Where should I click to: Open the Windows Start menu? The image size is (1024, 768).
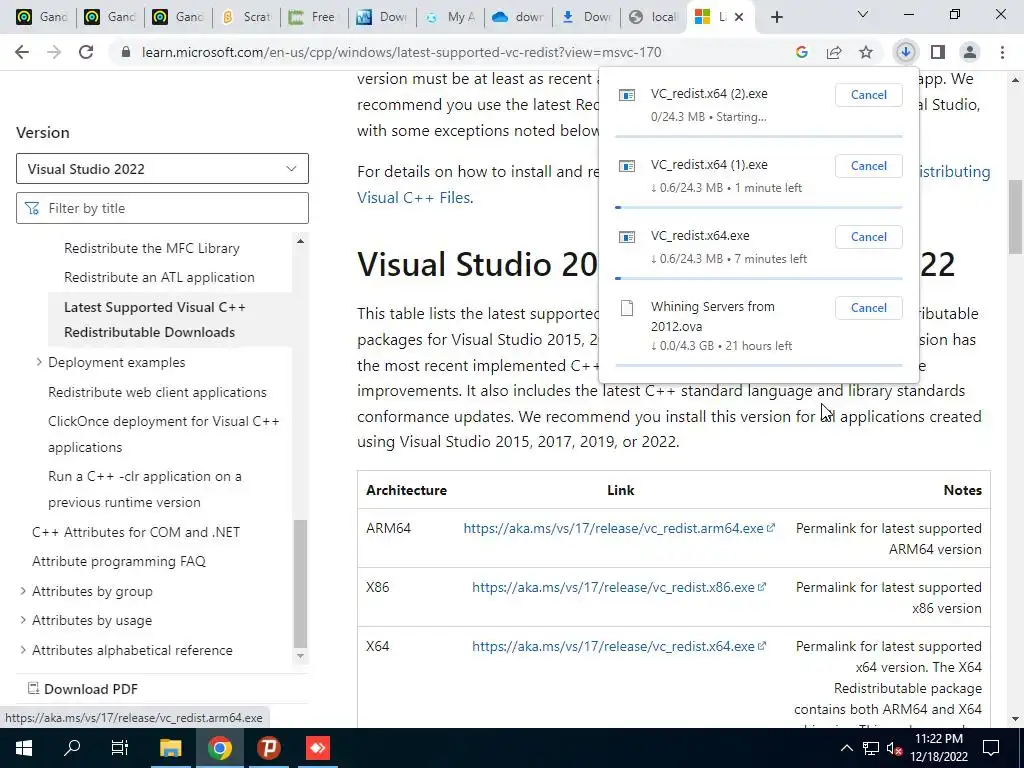24,748
